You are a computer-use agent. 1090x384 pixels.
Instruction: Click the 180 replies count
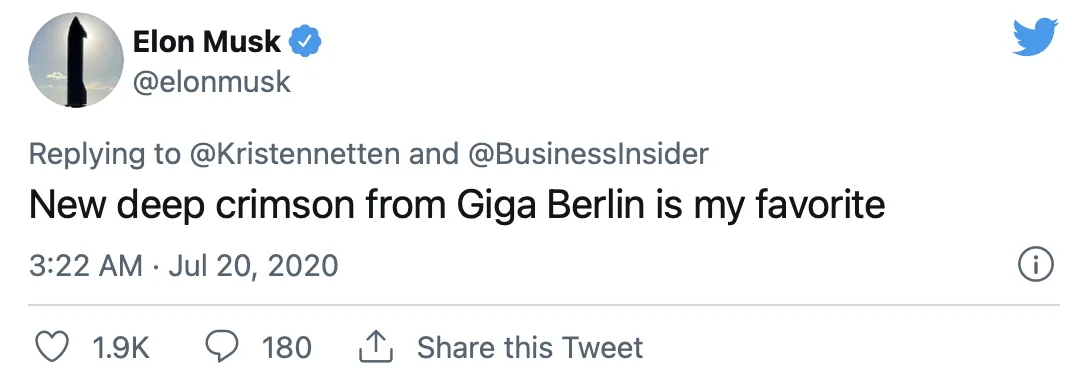[x=286, y=347]
